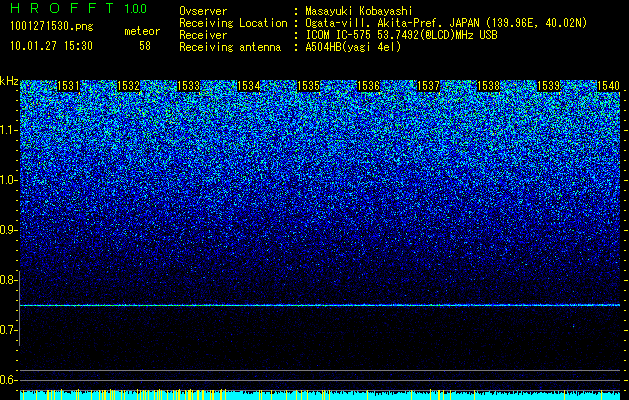Click the 1535 time marker
This screenshot has width=629, height=400.
[x=308, y=86]
